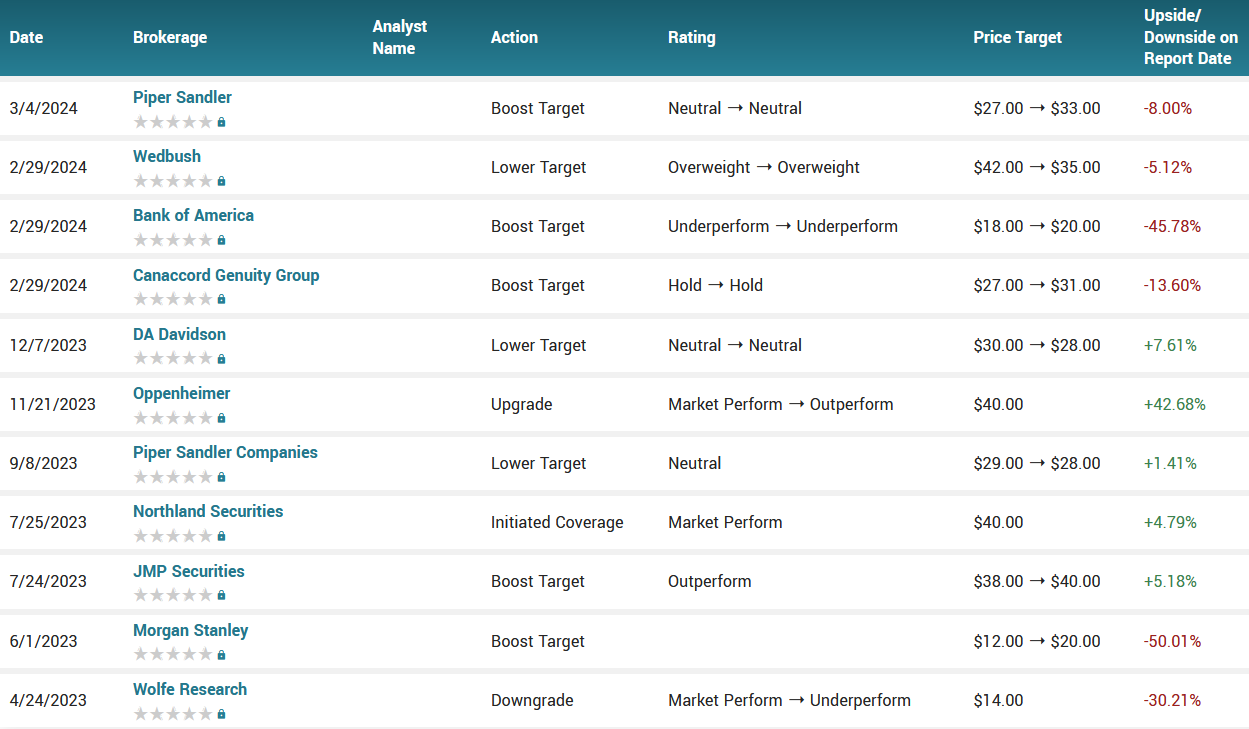The image size is (1249, 729).
Task: Click the lock icon under Morgan Stanley
Action: (x=221, y=655)
